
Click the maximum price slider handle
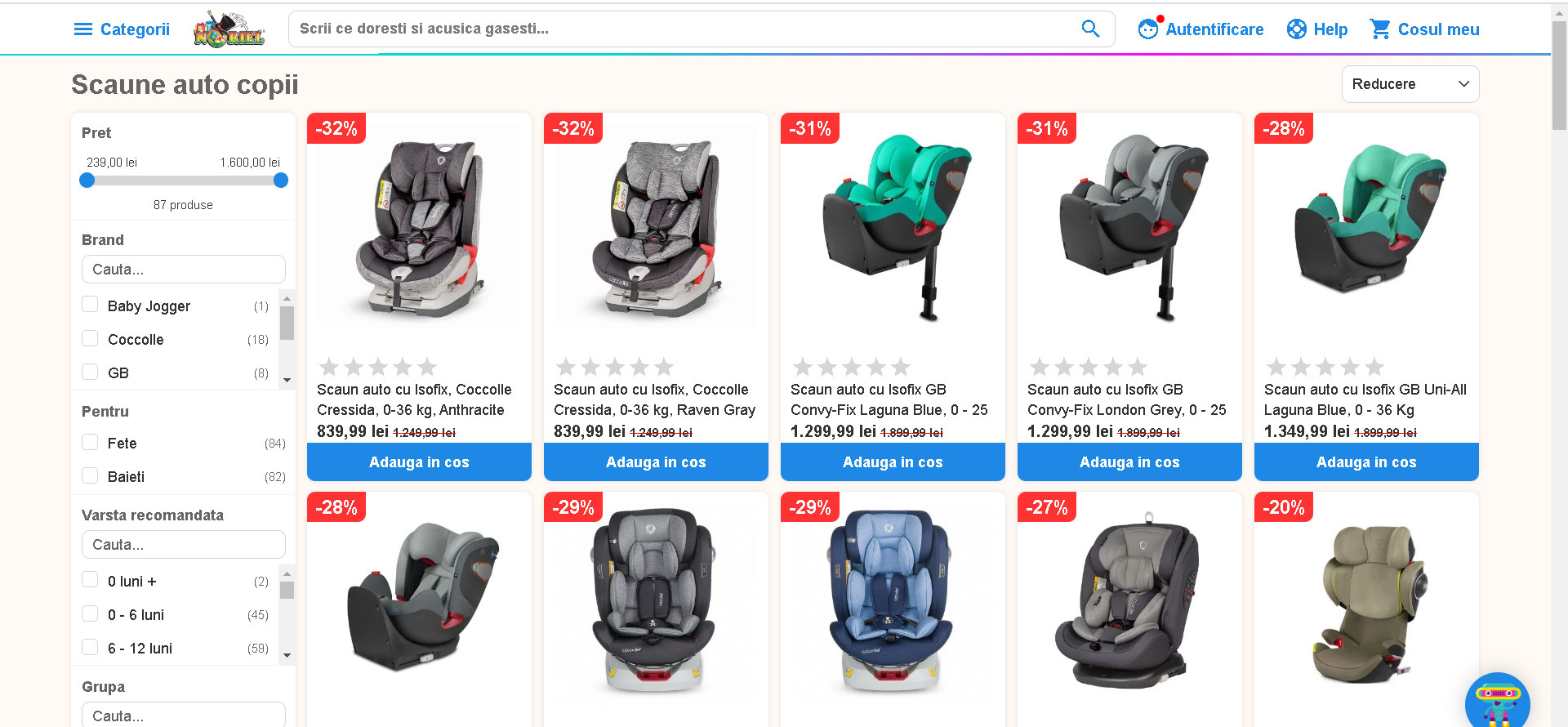pyautogui.click(x=281, y=181)
